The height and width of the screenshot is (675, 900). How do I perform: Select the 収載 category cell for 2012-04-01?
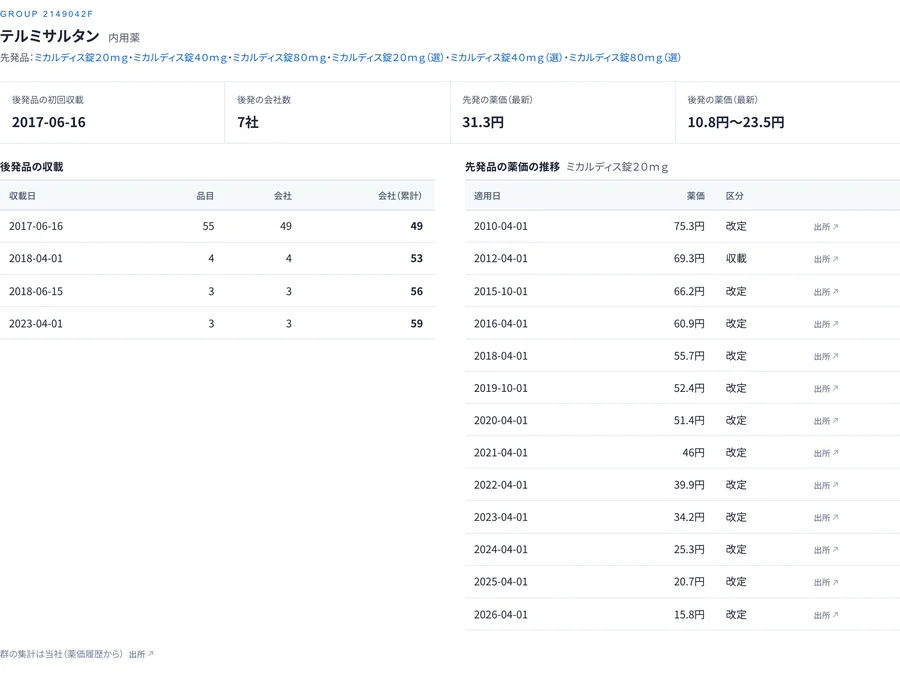point(736,258)
